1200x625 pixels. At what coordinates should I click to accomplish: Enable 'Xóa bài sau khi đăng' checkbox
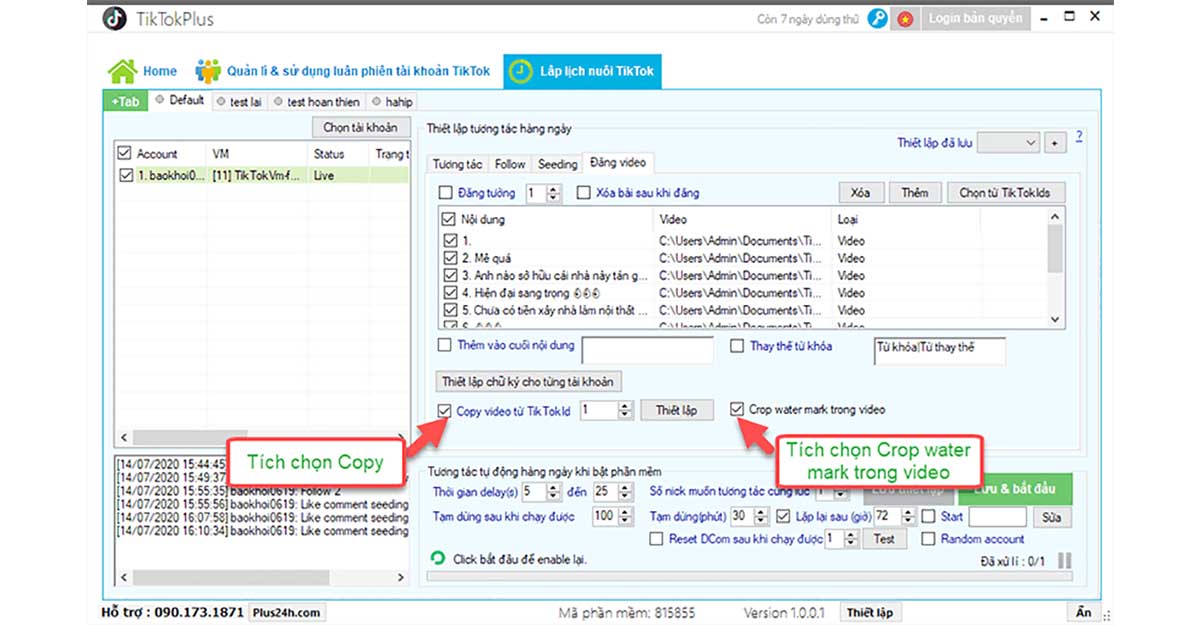point(584,193)
